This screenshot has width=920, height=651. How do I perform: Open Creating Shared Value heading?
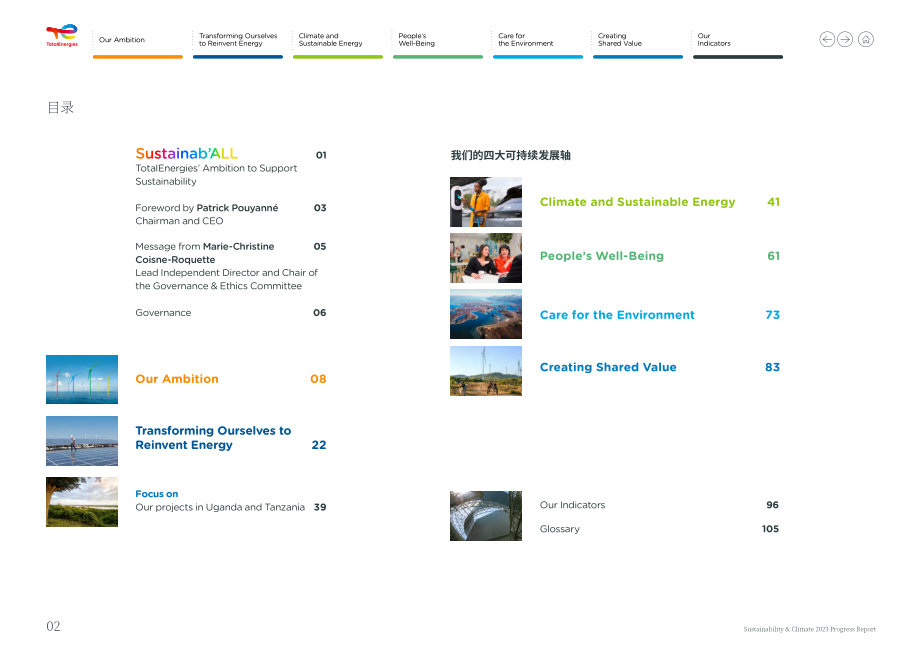(608, 367)
